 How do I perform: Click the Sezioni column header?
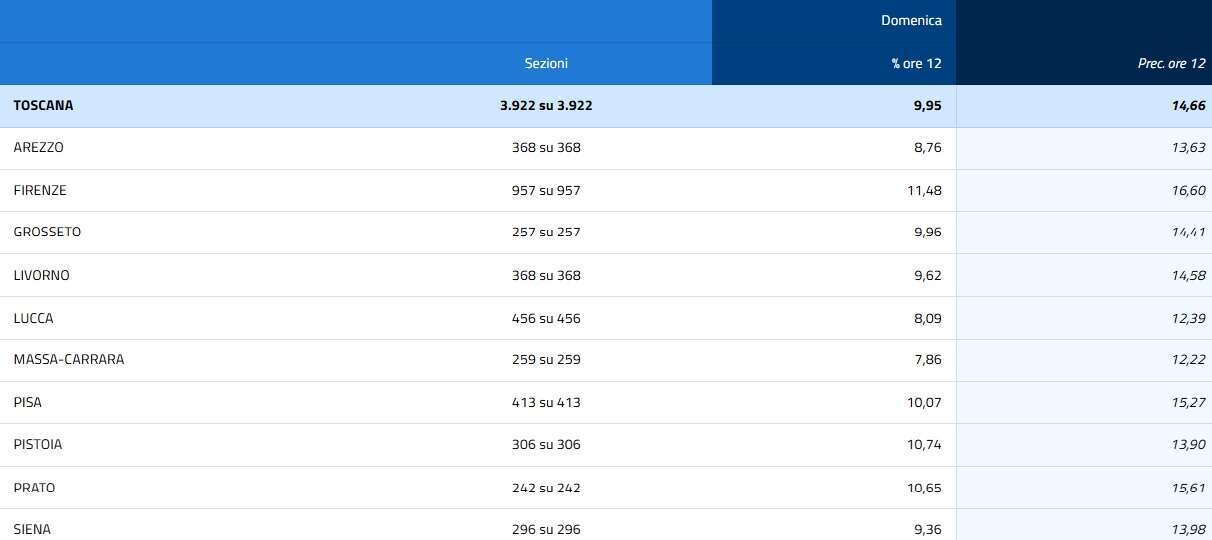tap(546, 63)
